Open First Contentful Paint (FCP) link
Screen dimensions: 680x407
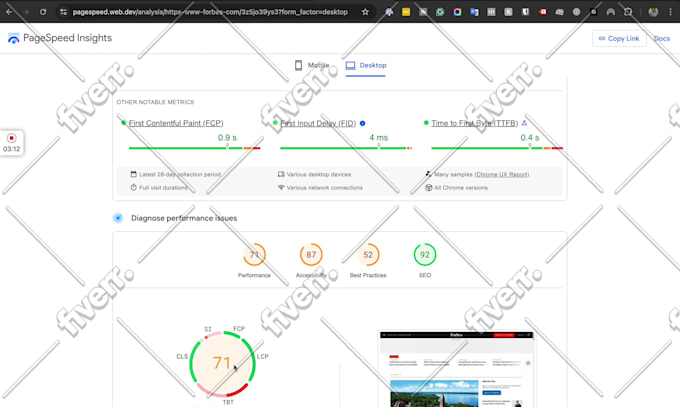[x=176, y=123]
